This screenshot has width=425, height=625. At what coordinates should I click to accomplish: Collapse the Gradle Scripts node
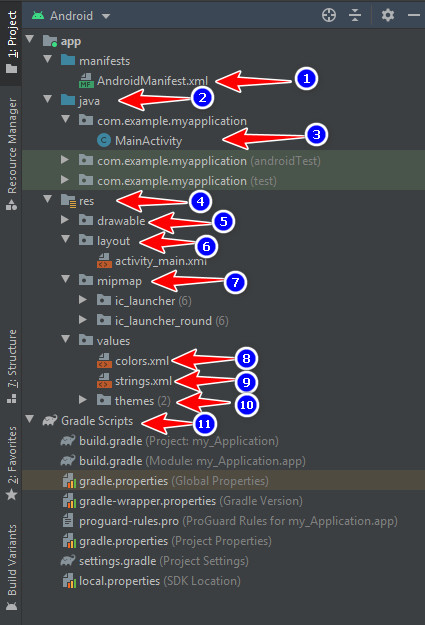tap(30, 419)
